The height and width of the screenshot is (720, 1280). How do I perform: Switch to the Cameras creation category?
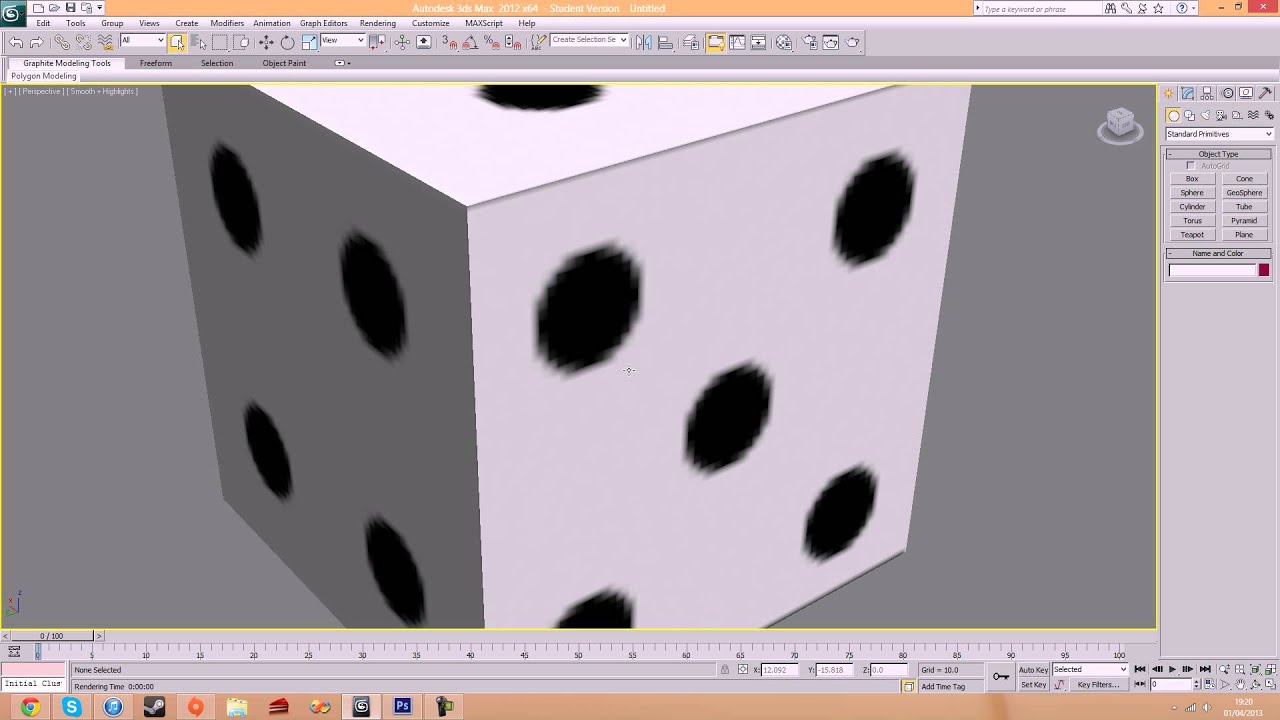pos(1221,116)
